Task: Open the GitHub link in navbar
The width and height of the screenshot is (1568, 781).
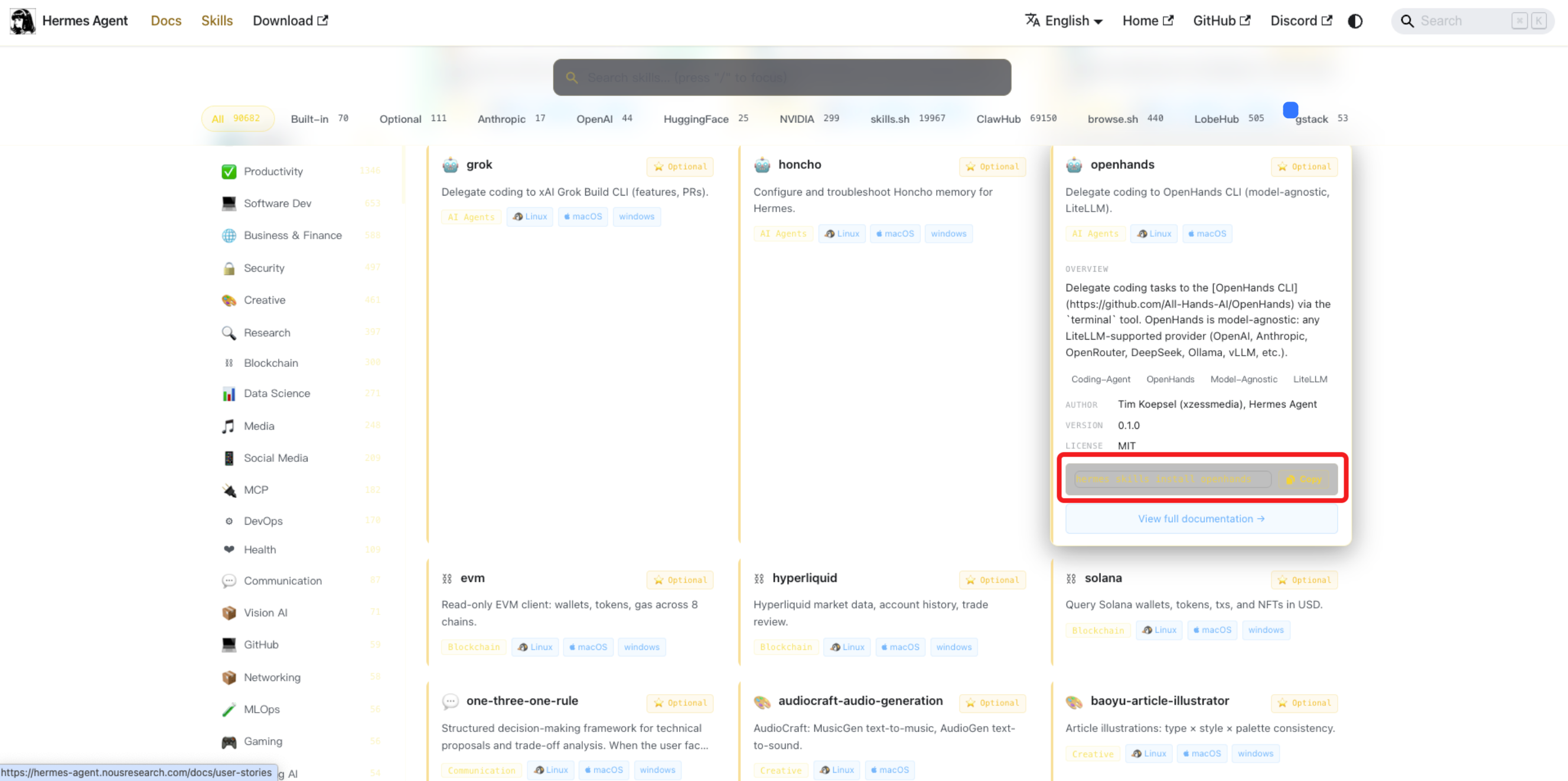Action: click(1221, 21)
